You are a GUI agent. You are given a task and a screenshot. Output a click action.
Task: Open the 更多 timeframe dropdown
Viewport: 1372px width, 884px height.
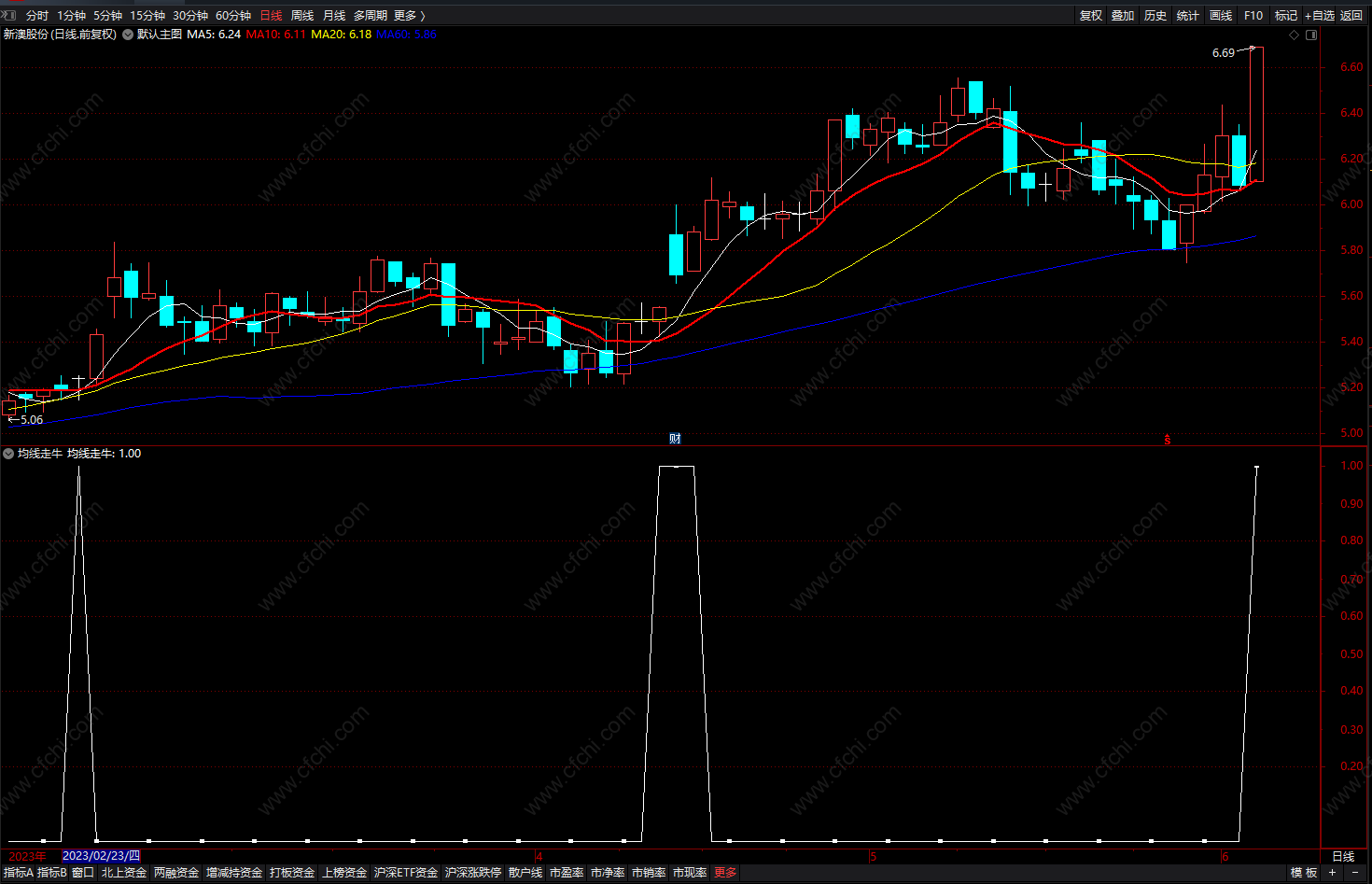409,15
